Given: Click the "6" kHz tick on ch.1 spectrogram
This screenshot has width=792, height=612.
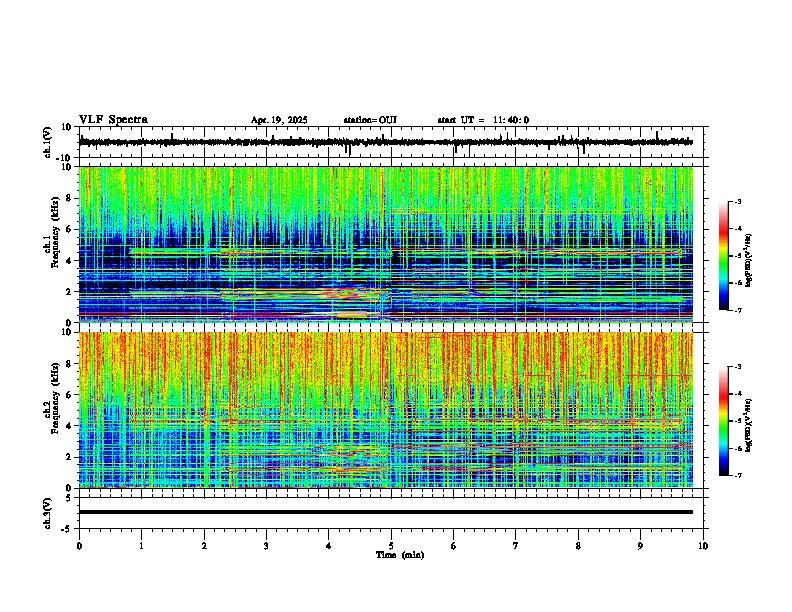Looking at the screenshot, I should pos(70,230).
